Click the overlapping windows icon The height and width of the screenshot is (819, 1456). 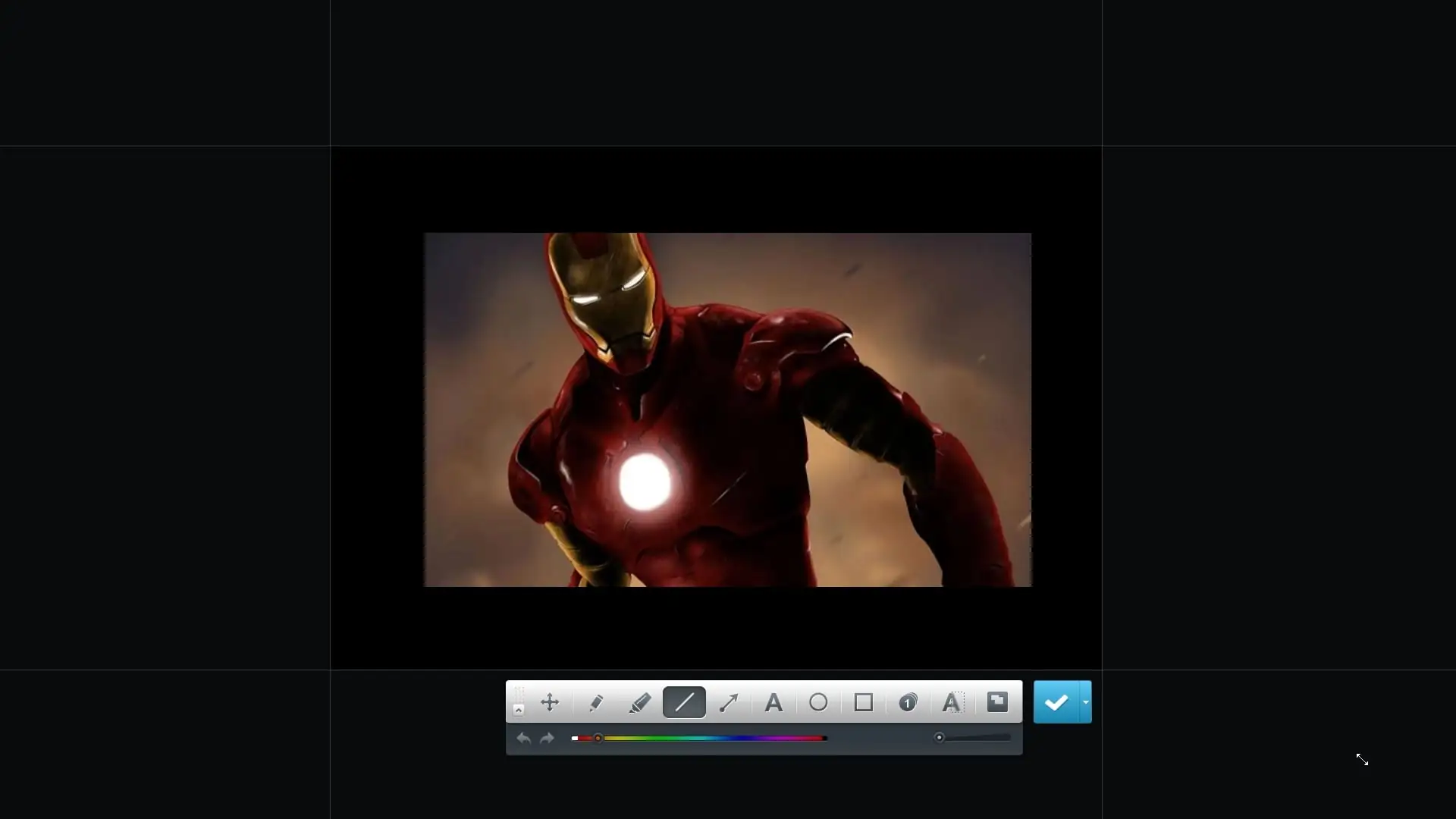click(x=997, y=702)
